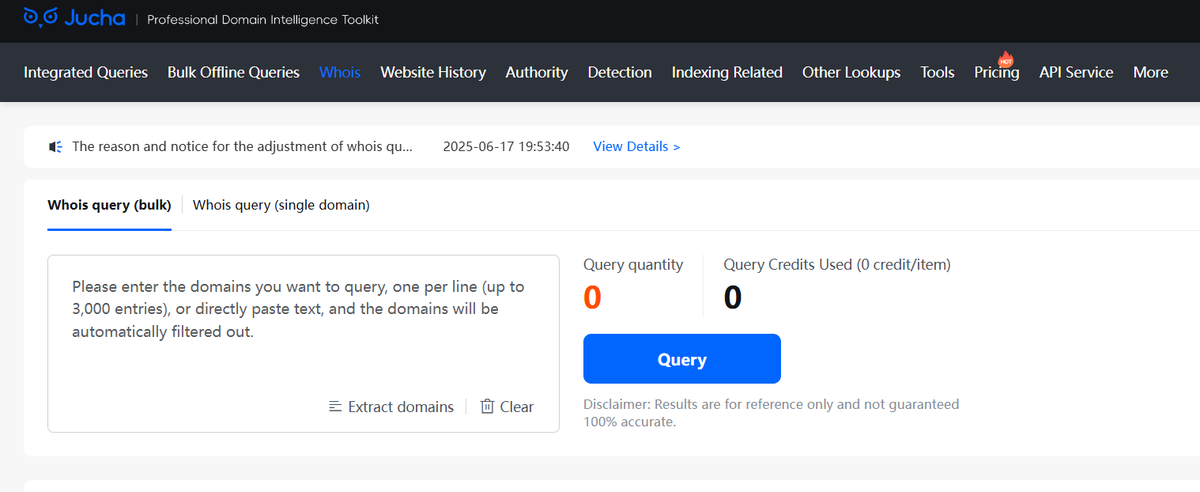Open the Jucha owl logo homepage
Image resolution: width=1200 pixels, height=492 pixels.
(x=74, y=19)
